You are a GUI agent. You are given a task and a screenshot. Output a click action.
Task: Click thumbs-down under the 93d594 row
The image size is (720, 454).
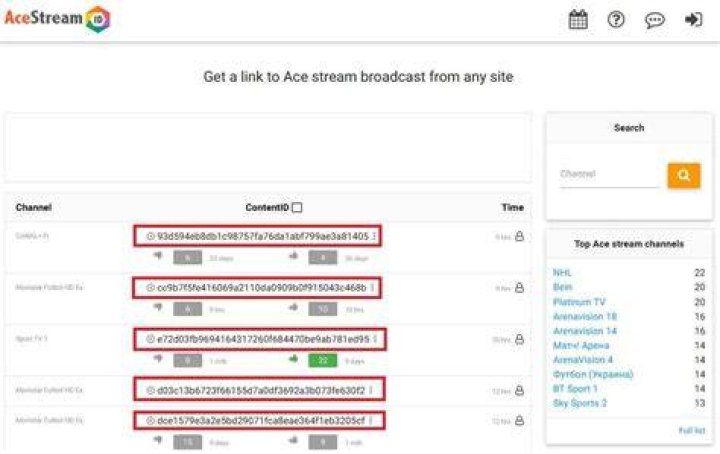coord(158,256)
